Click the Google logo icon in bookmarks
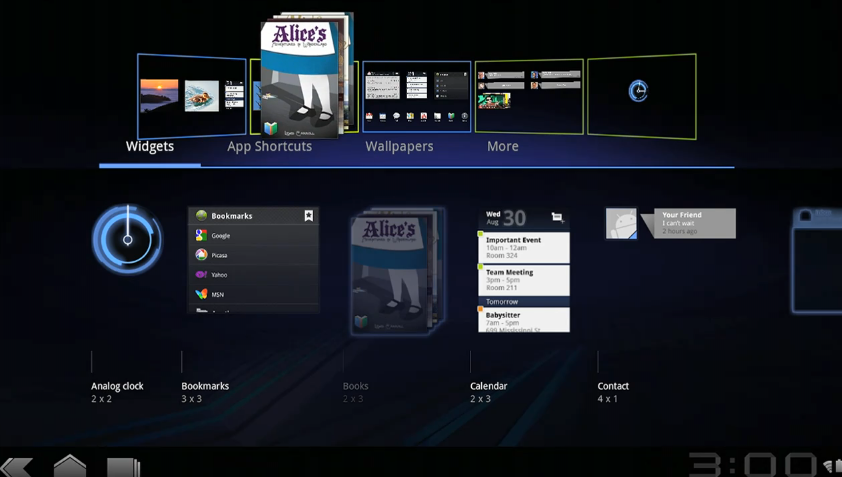842x477 pixels. coord(201,235)
